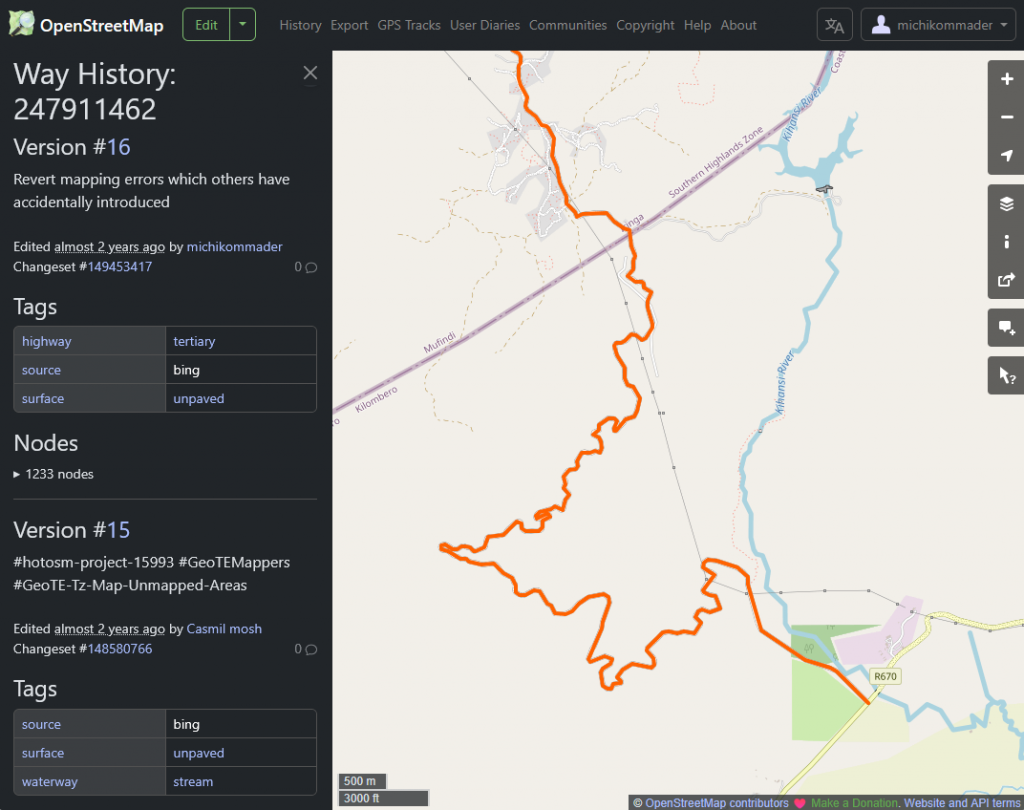Click the R670 road shield on map
Image resolution: width=1024 pixels, height=810 pixels.
(x=885, y=676)
